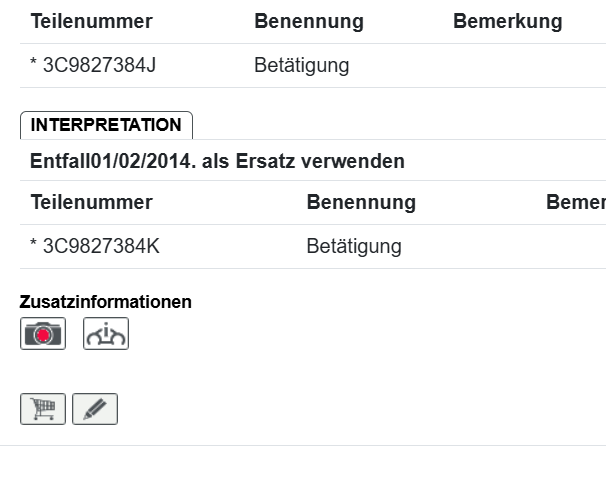This screenshot has width=606, height=496.
Task: Click the Entfall 01/02/2014 replacement note
Action: click(217, 160)
